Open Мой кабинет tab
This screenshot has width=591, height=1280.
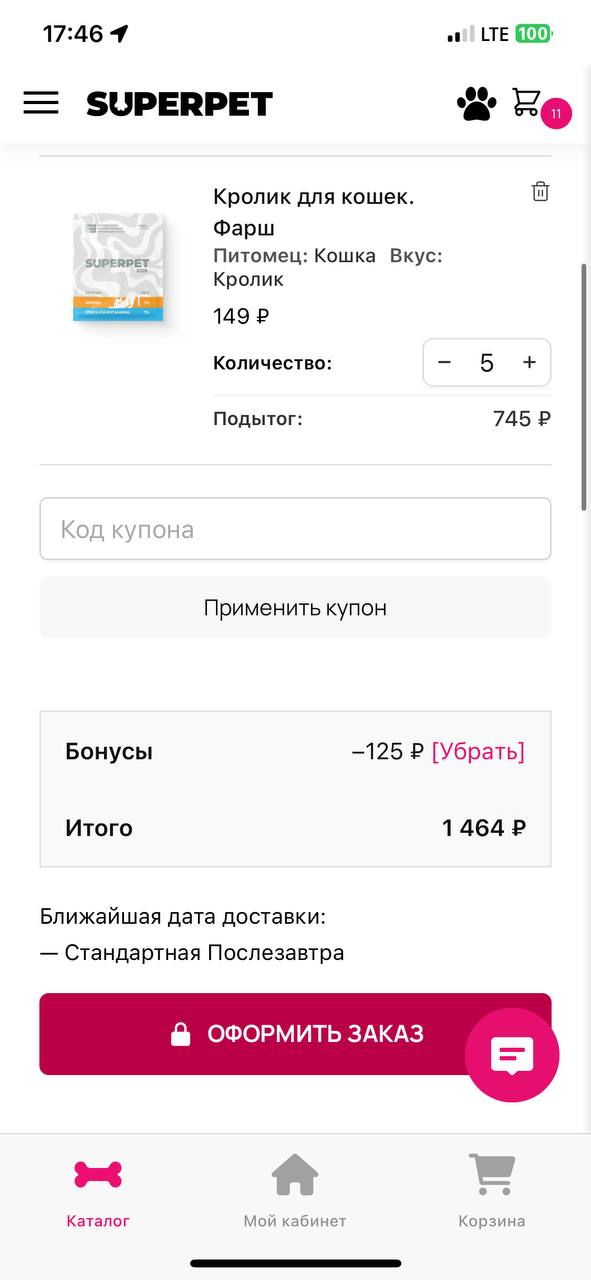click(x=295, y=1192)
